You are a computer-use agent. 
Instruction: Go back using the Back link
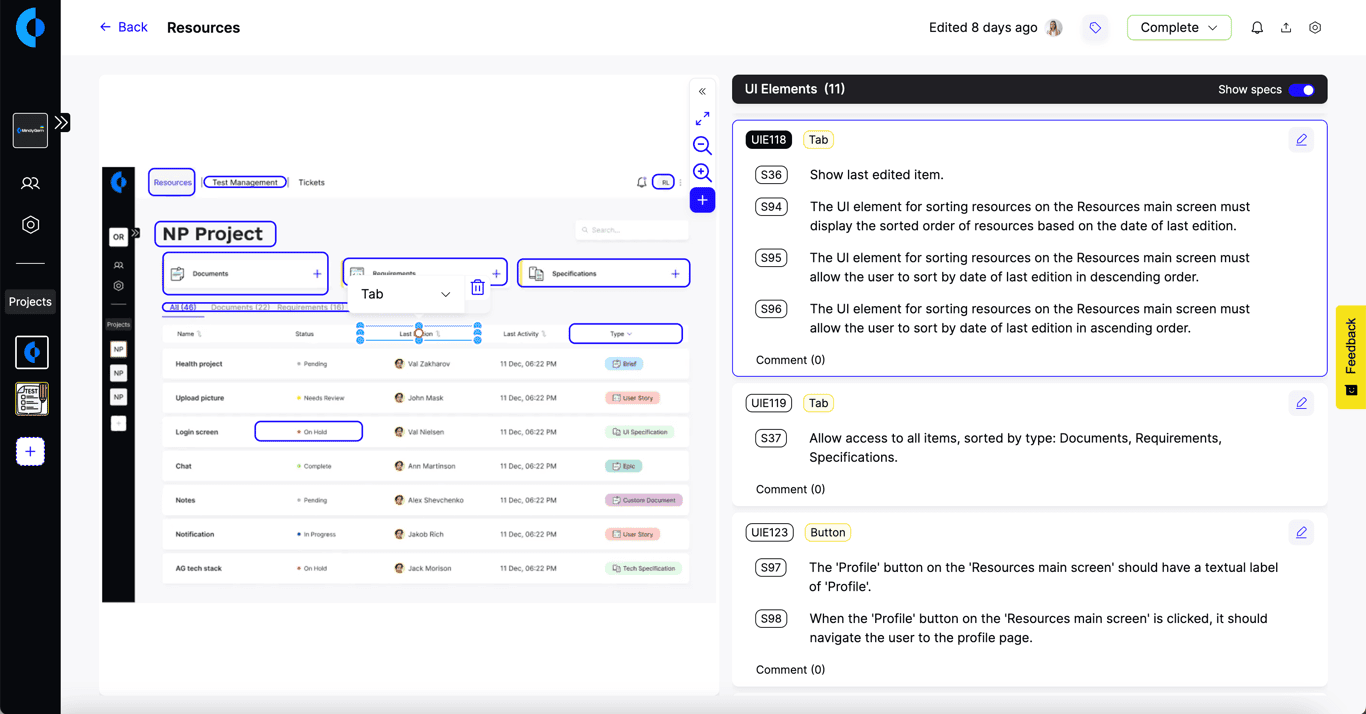[123, 27]
